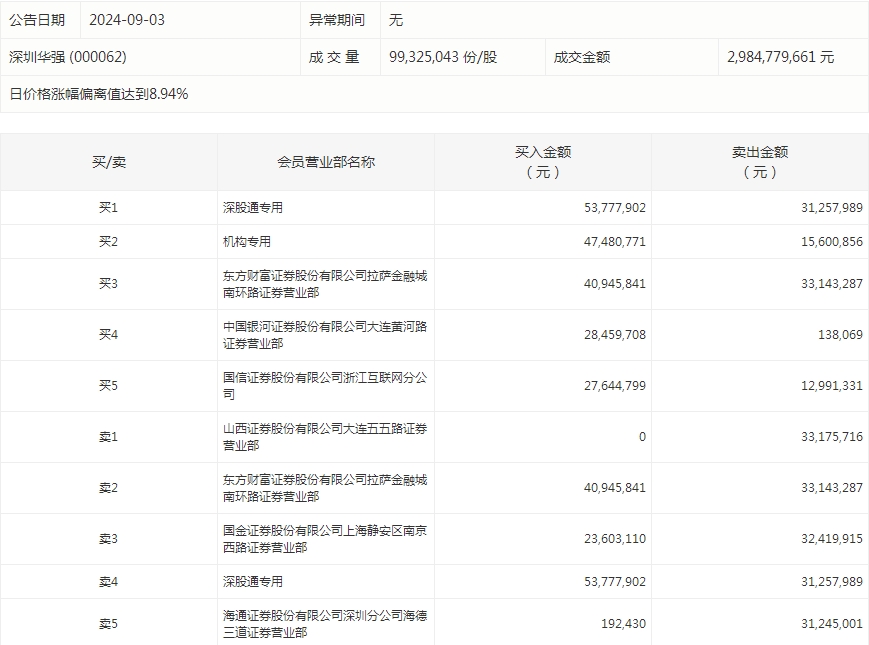The image size is (869, 645).
Task: Open the 深圳华强 (000062) stock name
Action: (68, 57)
